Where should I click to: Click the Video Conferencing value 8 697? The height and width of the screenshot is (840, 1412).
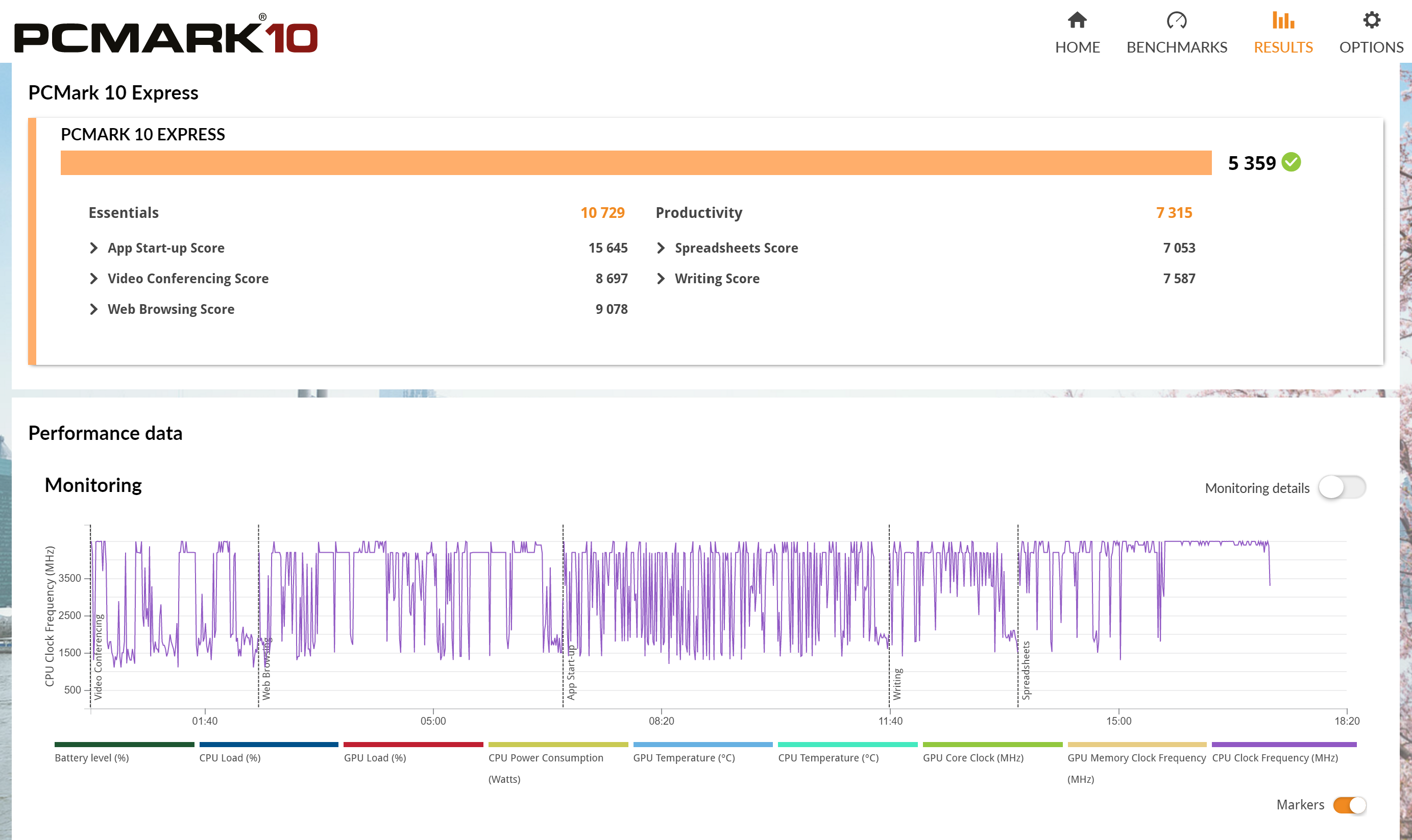tap(612, 279)
